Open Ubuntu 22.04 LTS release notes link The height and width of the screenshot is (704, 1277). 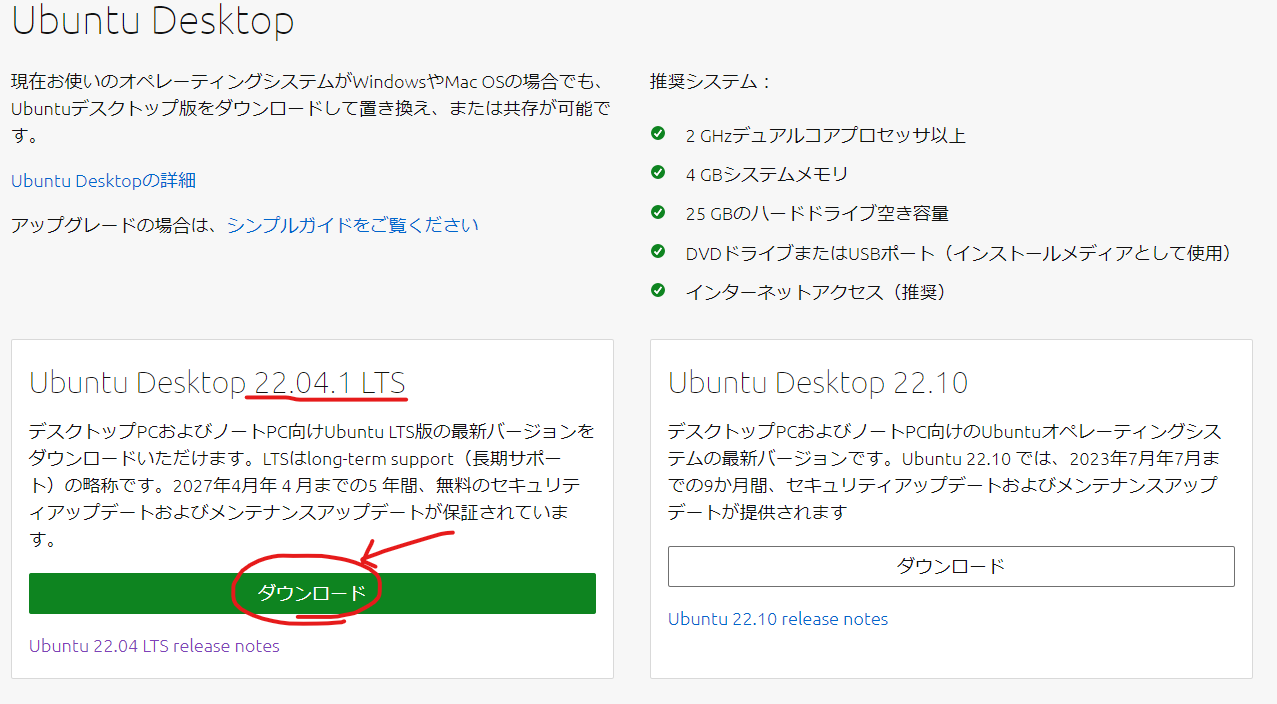[x=154, y=646]
